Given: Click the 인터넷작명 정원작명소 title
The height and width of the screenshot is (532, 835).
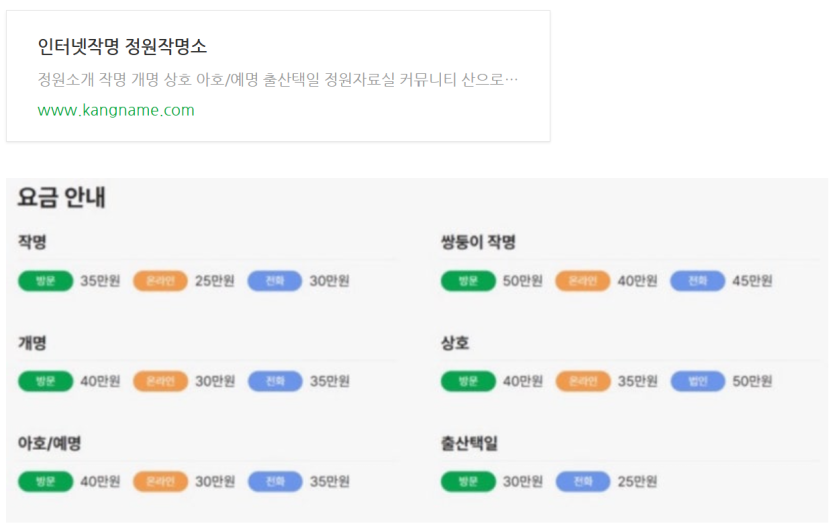Looking at the screenshot, I should pyautogui.click(x=122, y=47).
